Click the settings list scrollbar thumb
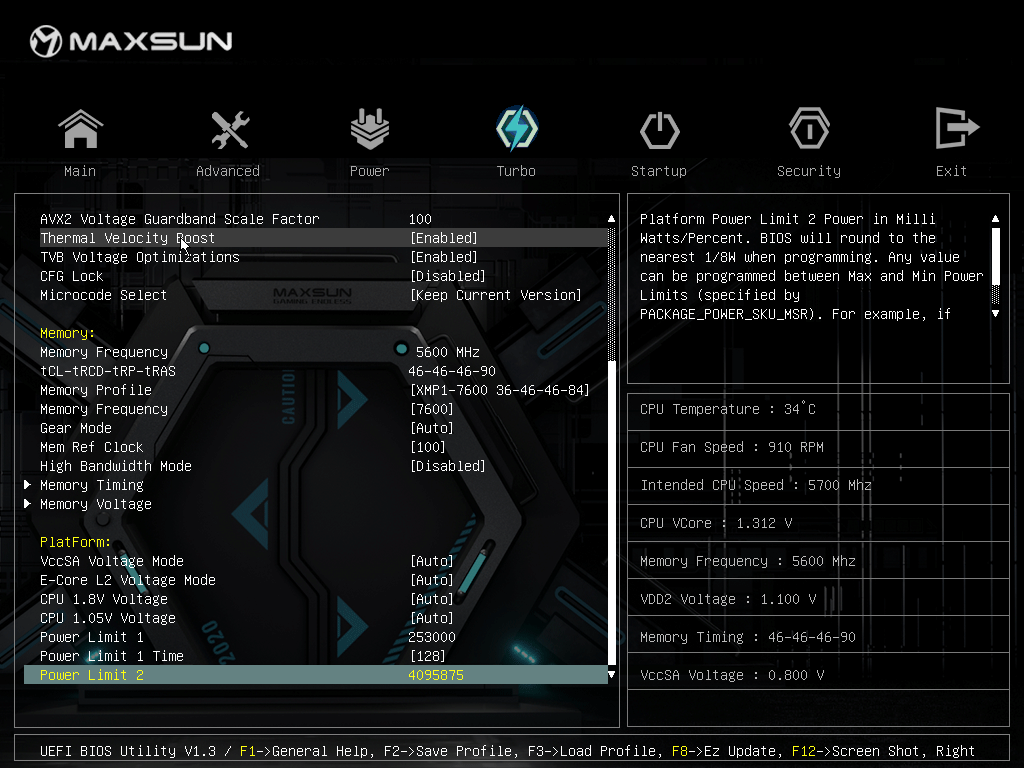This screenshot has width=1024, height=768. click(x=612, y=513)
